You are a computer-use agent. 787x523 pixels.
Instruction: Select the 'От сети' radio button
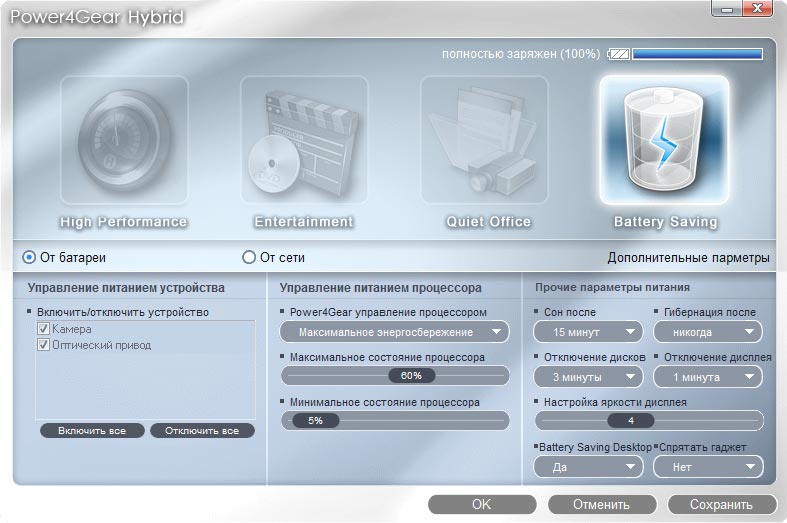pyautogui.click(x=248, y=257)
